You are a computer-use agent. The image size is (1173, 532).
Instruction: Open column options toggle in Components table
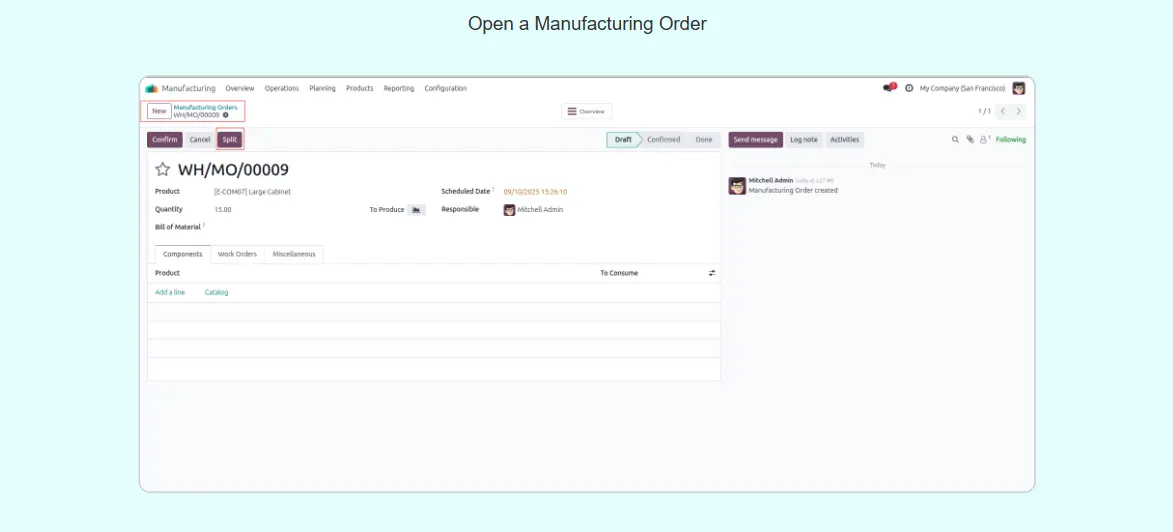(x=712, y=273)
